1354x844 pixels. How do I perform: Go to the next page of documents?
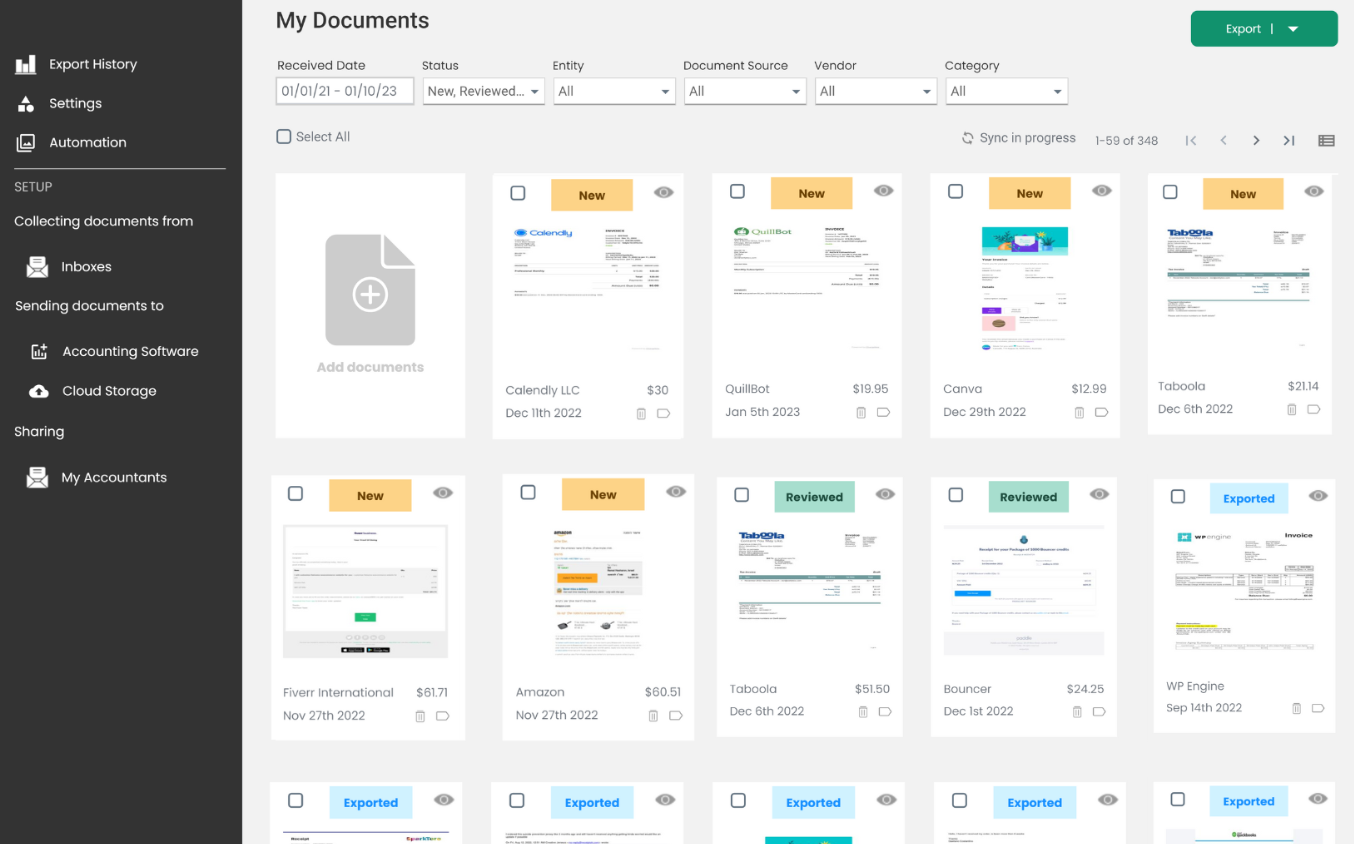1256,141
